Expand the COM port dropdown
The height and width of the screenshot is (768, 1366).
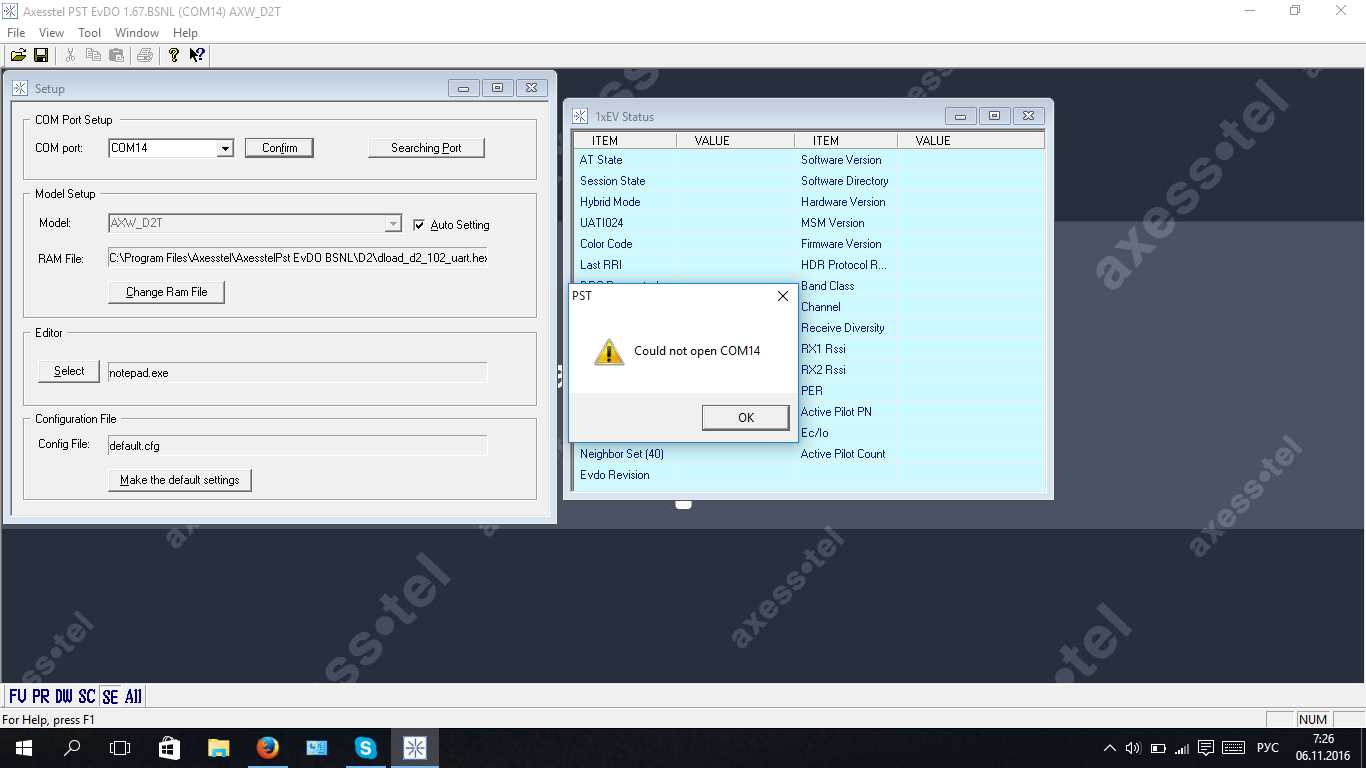[225, 148]
